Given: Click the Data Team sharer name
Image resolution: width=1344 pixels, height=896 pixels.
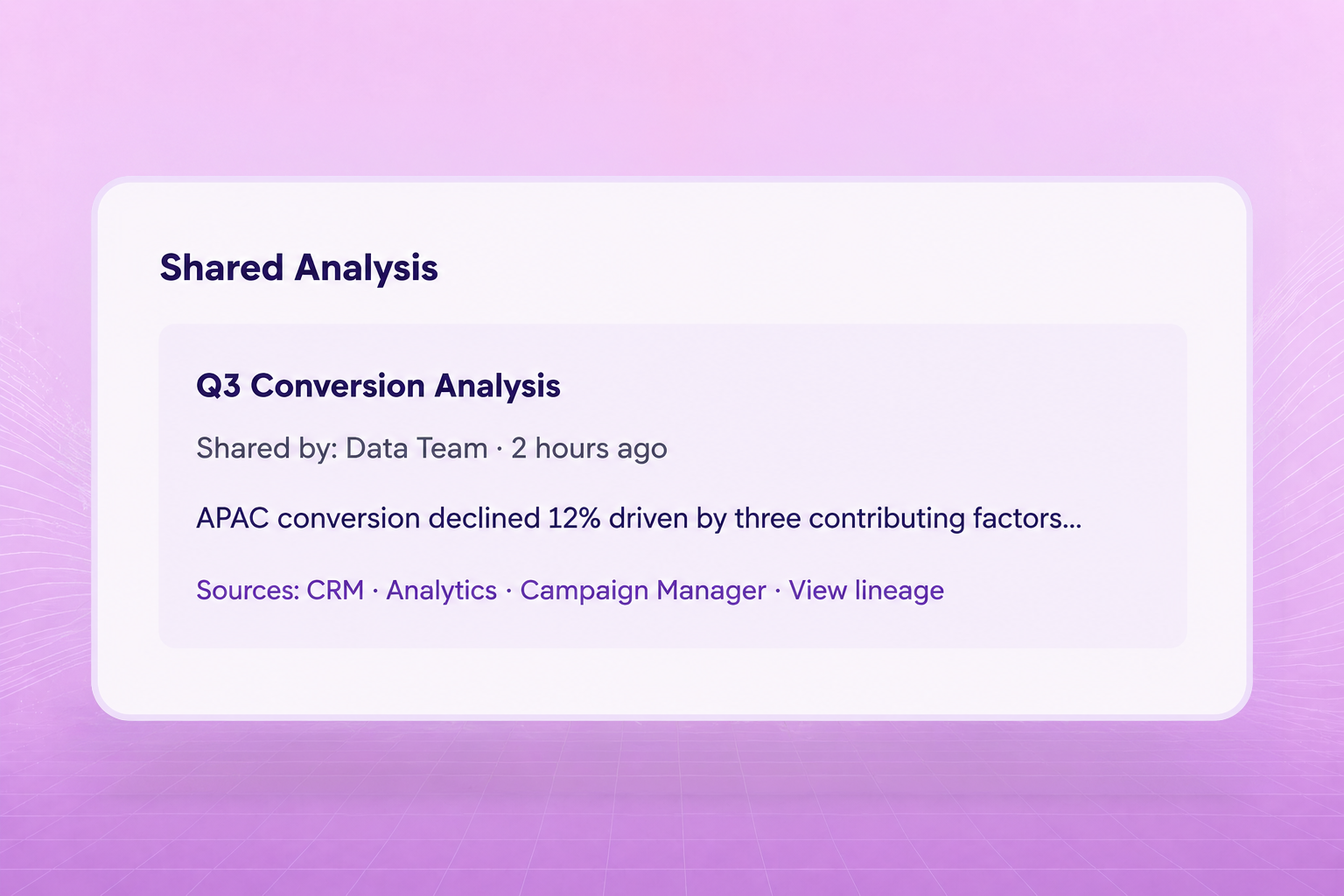Looking at the screenshot, I should pyautogui.click(x=416, y=448).
